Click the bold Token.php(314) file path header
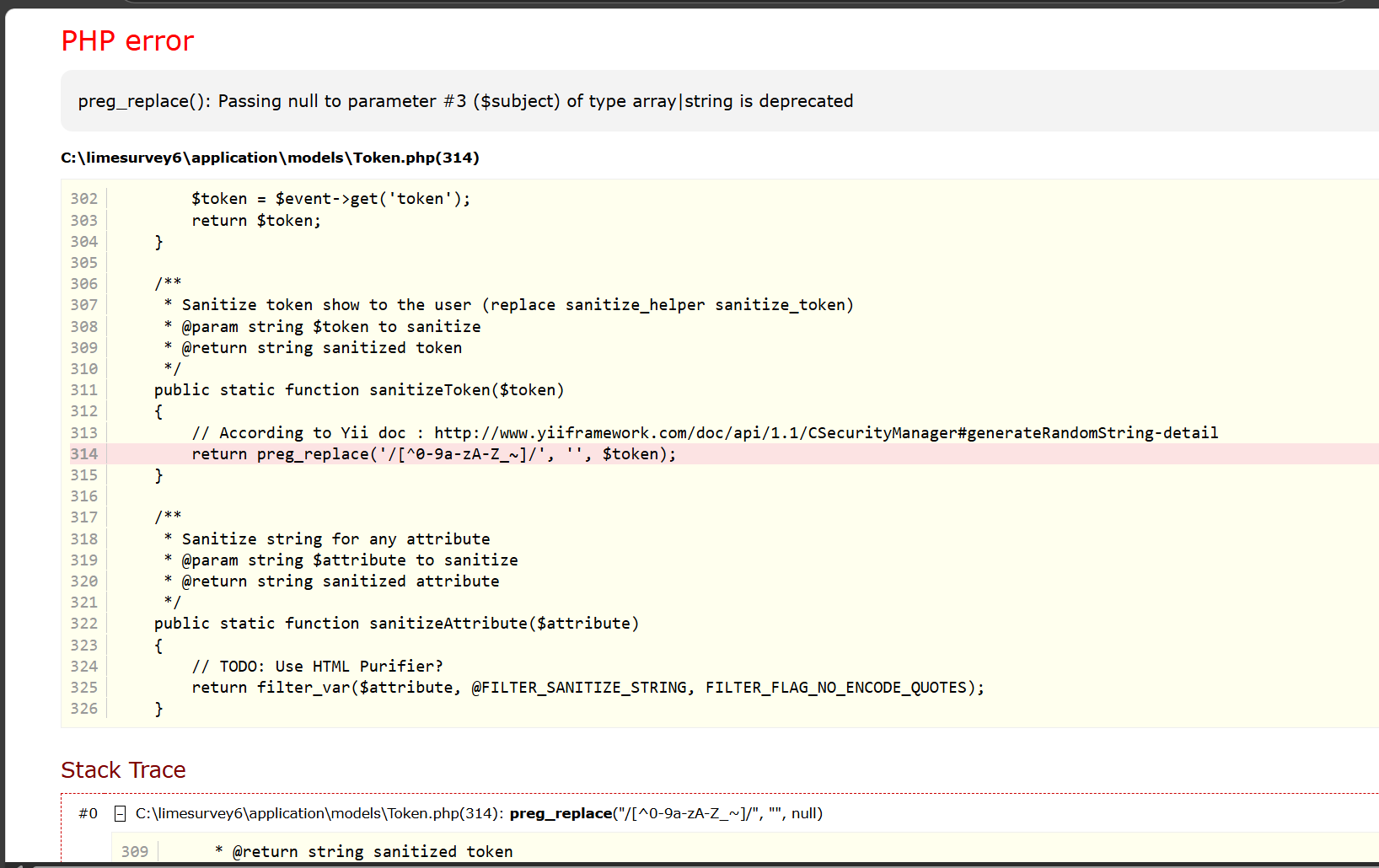Screen dimensions: 1379x868 [x=270, y=158]
